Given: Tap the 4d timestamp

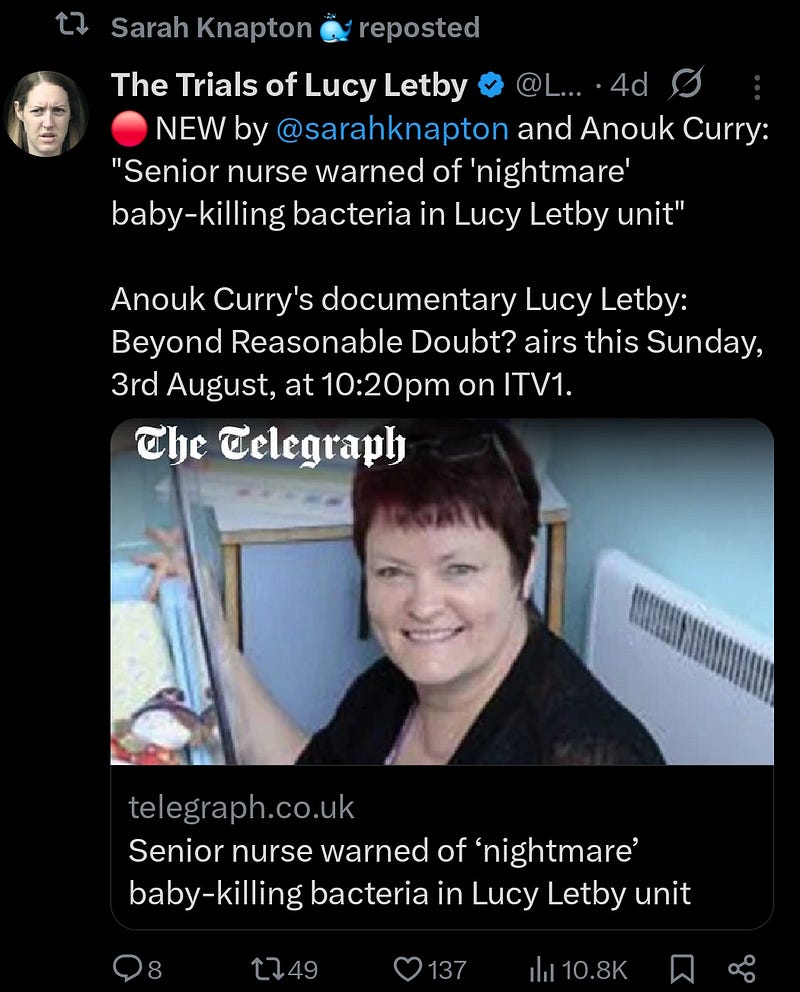Looking at the screenshot, I should coord(629,85).
